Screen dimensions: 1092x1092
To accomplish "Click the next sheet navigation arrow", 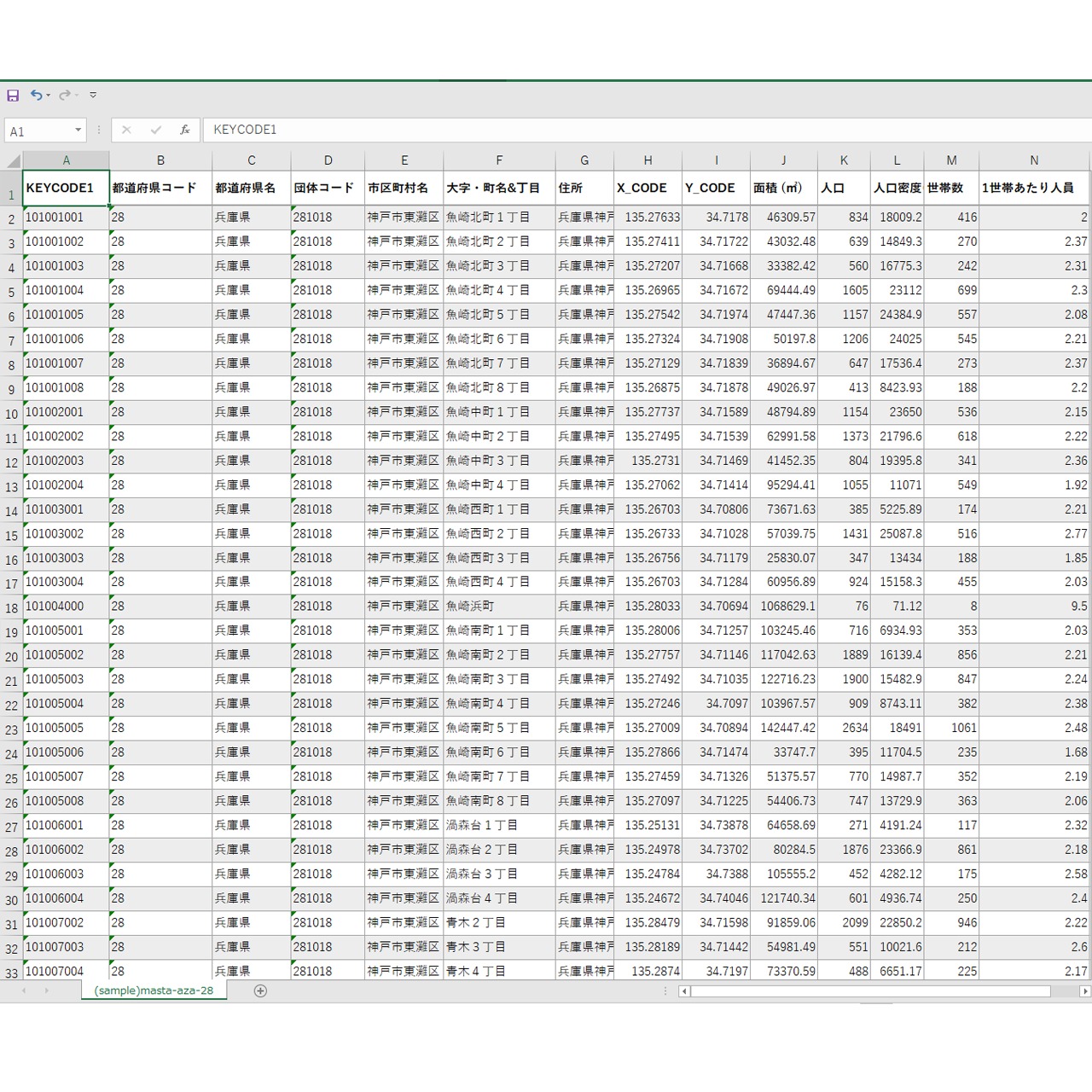I will click(x=46, y=990).
